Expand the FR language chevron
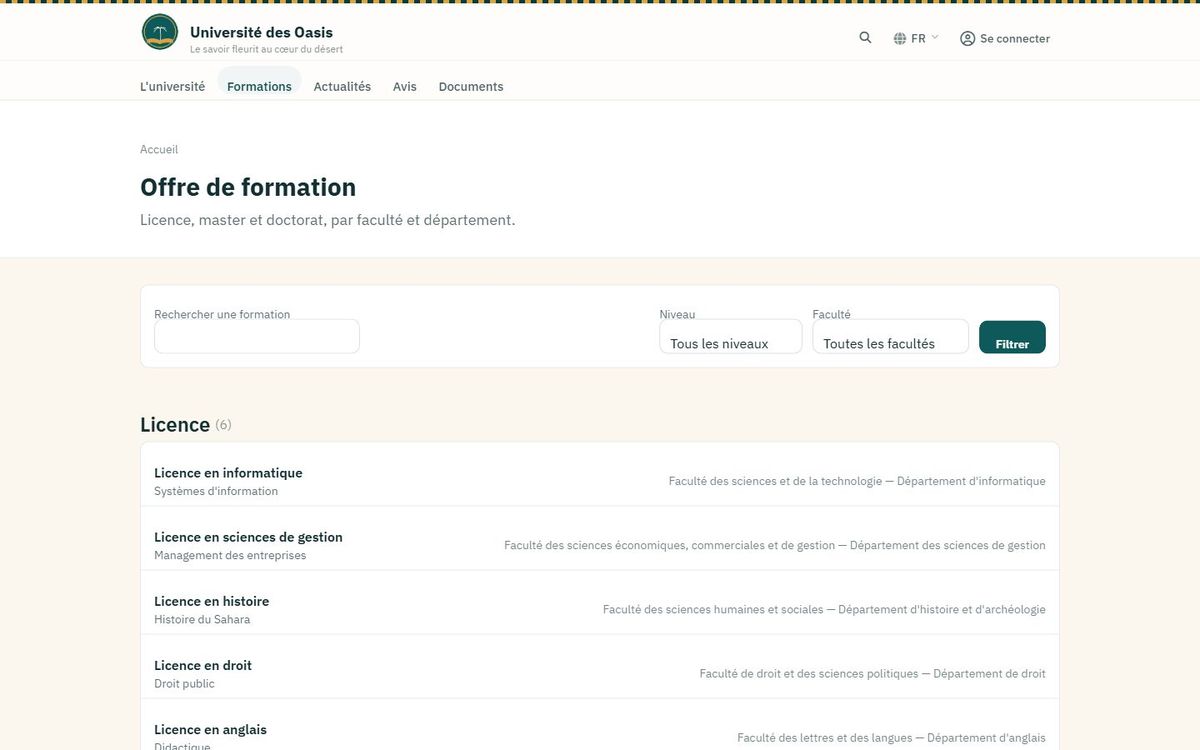 click(x=935, y=38)
